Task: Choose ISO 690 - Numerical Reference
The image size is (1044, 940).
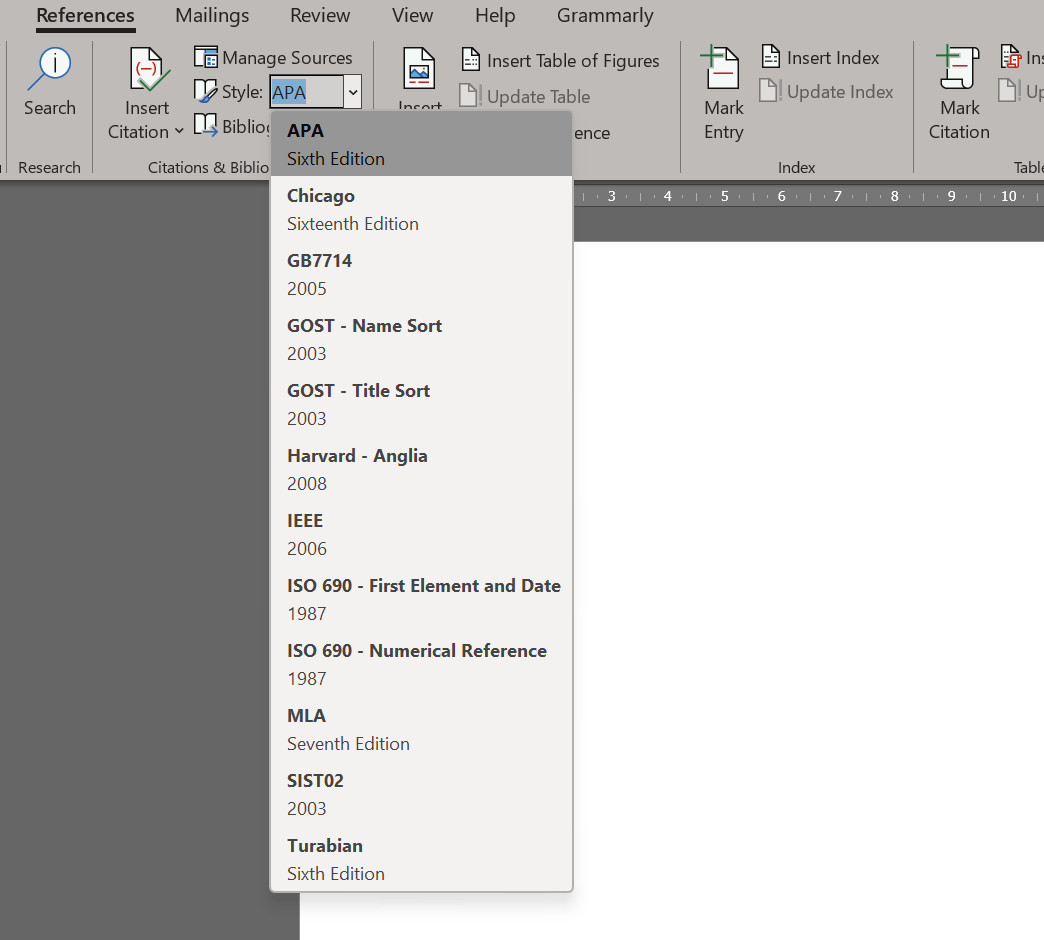Action: coord(421,664)
